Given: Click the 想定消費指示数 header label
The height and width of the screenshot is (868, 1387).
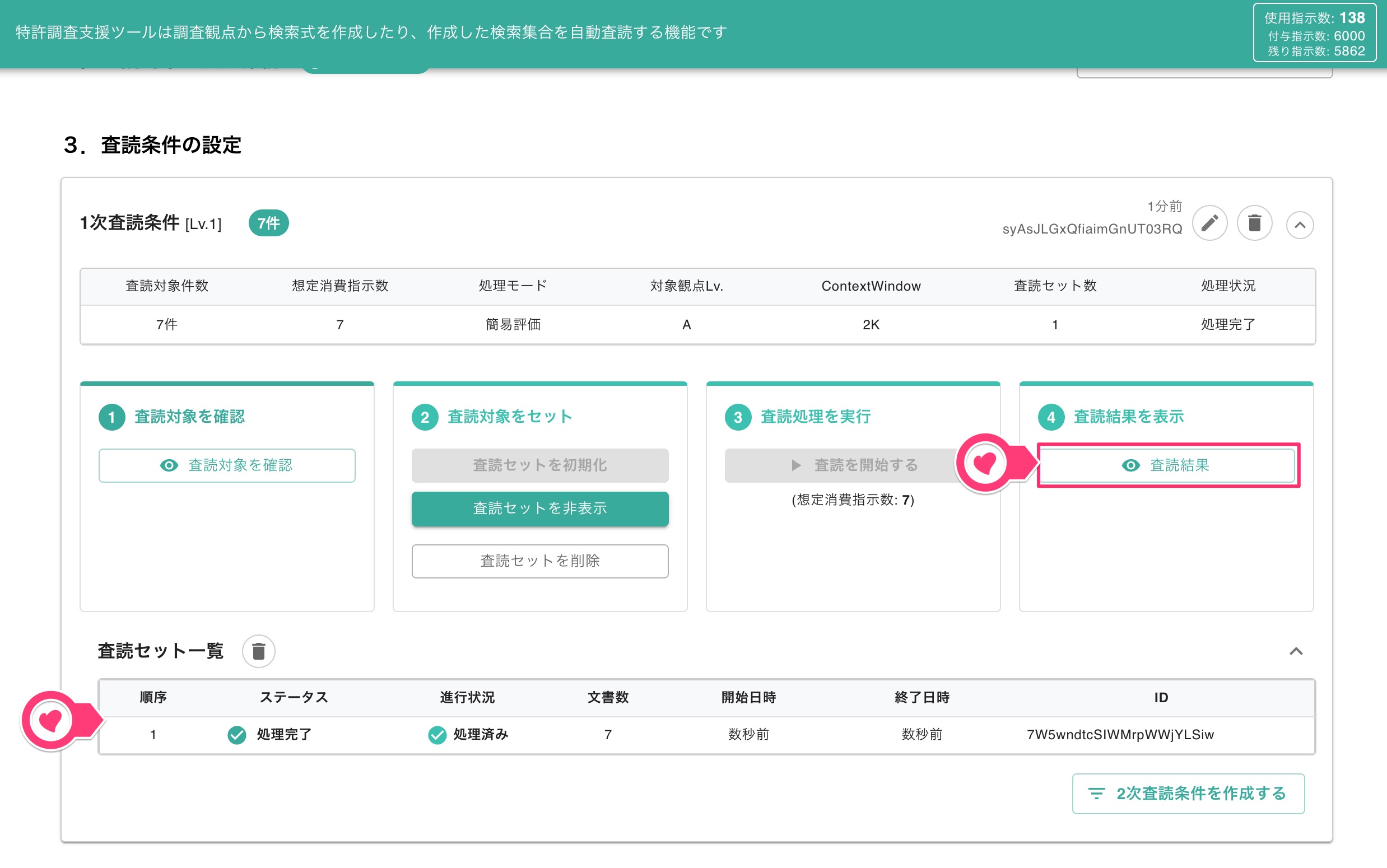Looking at the screenshot, I should pos(340,286).
